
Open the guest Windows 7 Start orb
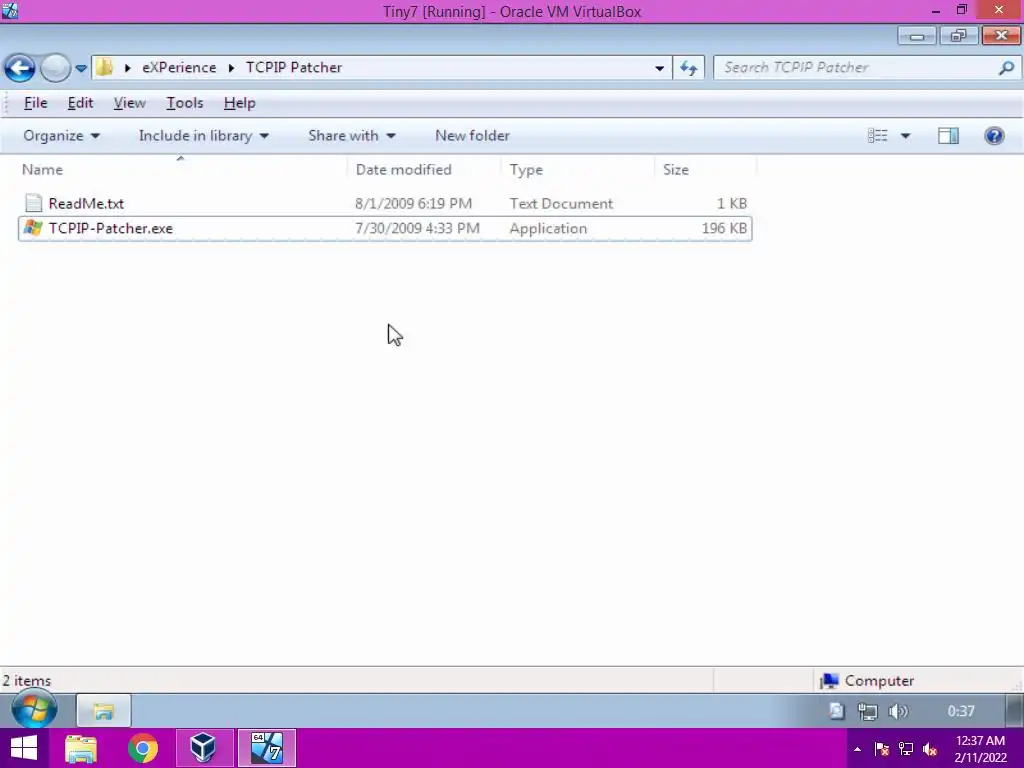pos(34,710)
